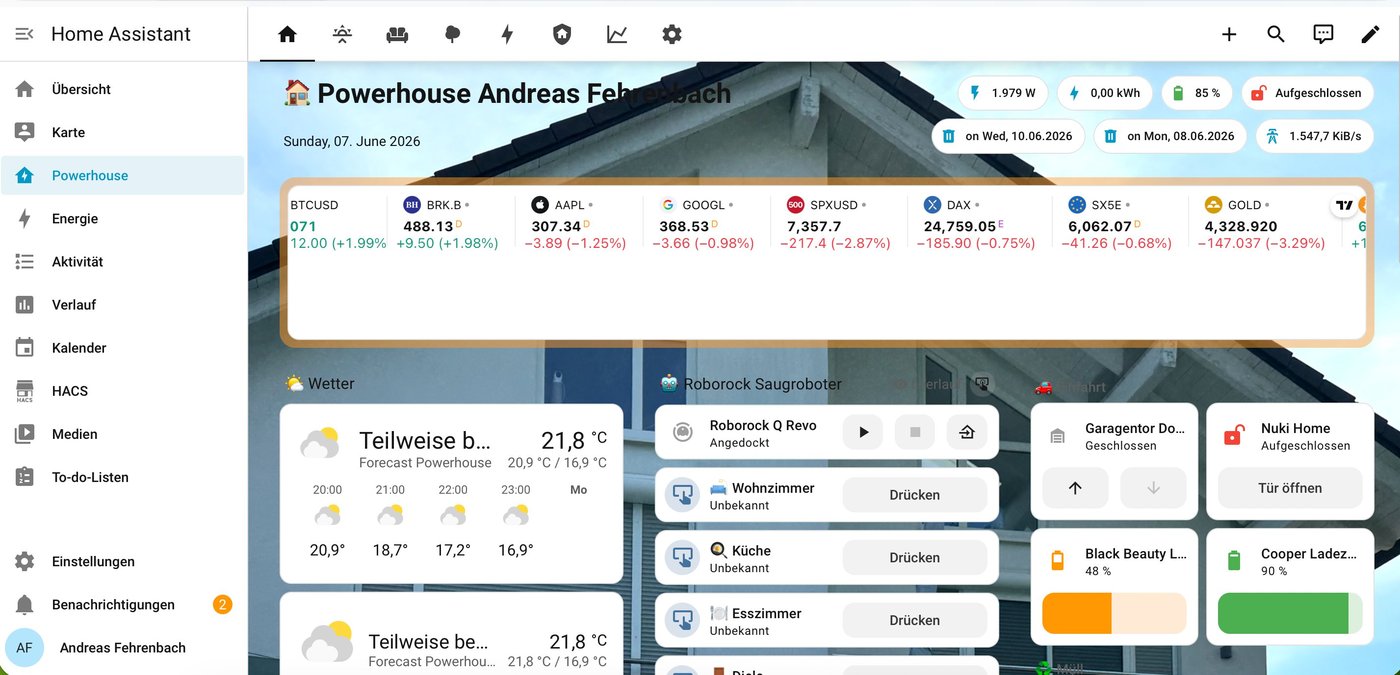The height and width of the screenshot is (675, 1400).
Task: Click the 0,00 kWh energy chip
Action: (x=1104, y=93)
